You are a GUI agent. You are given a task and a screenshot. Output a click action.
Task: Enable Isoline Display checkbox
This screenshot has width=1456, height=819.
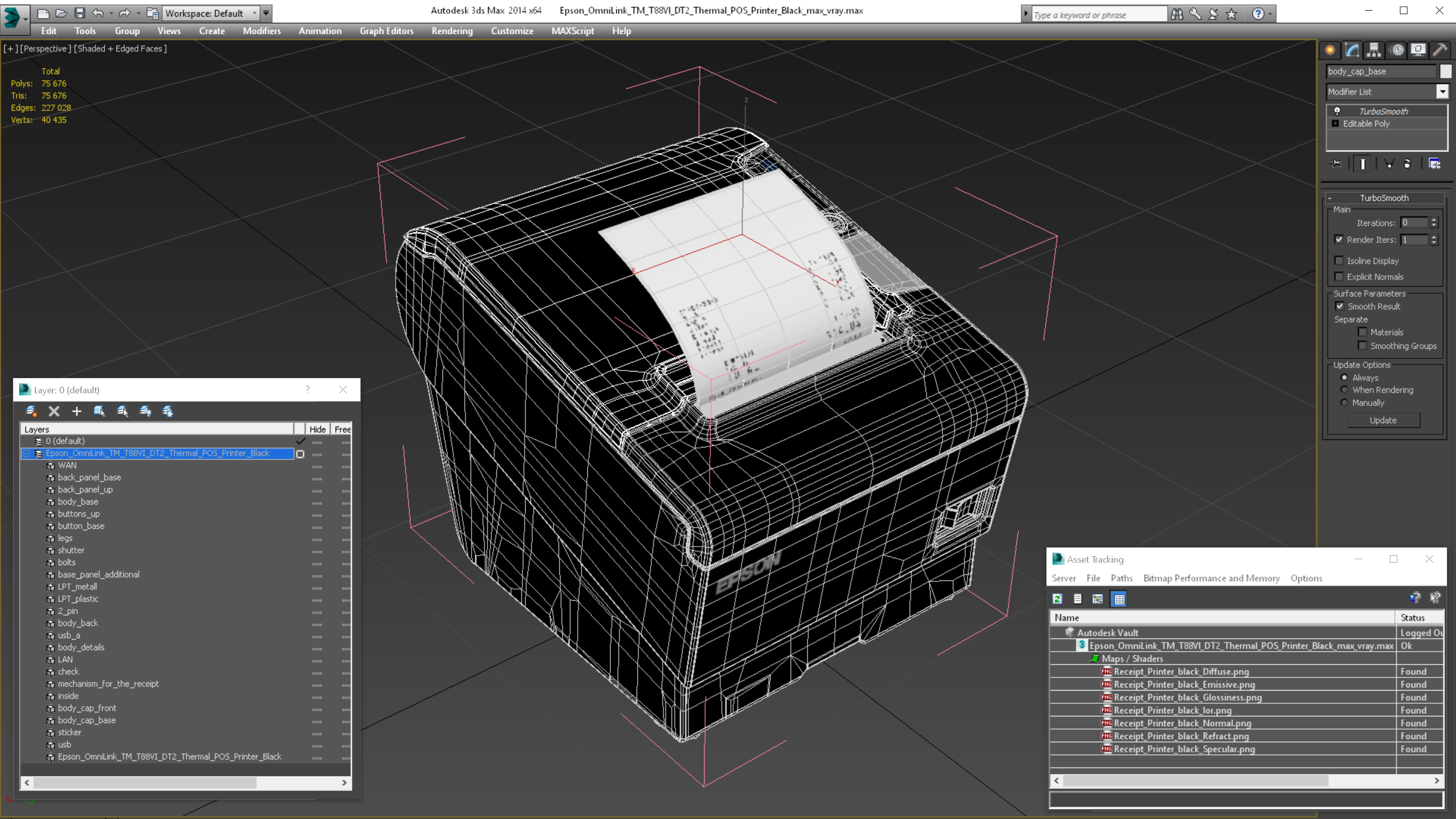pyautogui.click(x=1339, y=260)
